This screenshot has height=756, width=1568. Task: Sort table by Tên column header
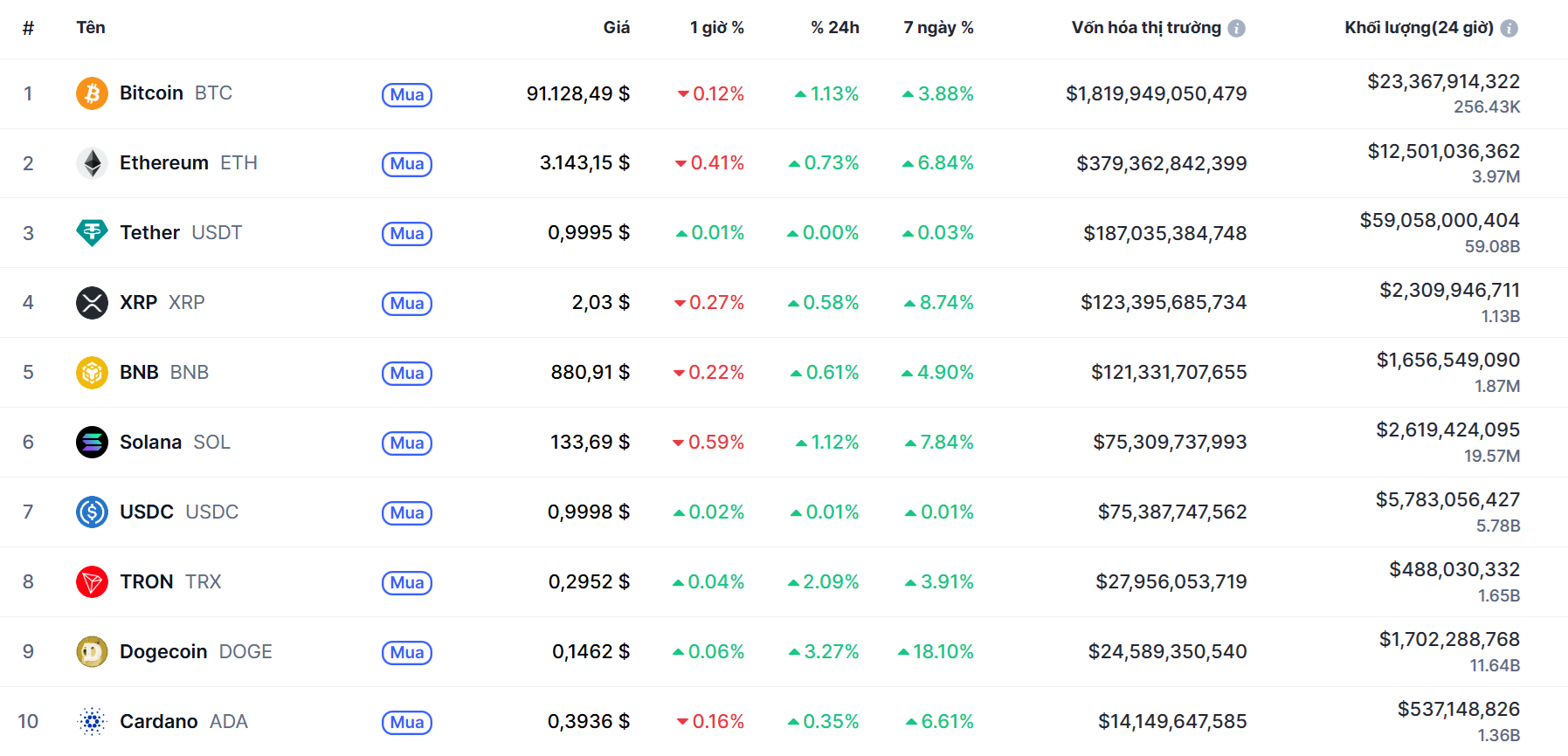coord(91,27)
